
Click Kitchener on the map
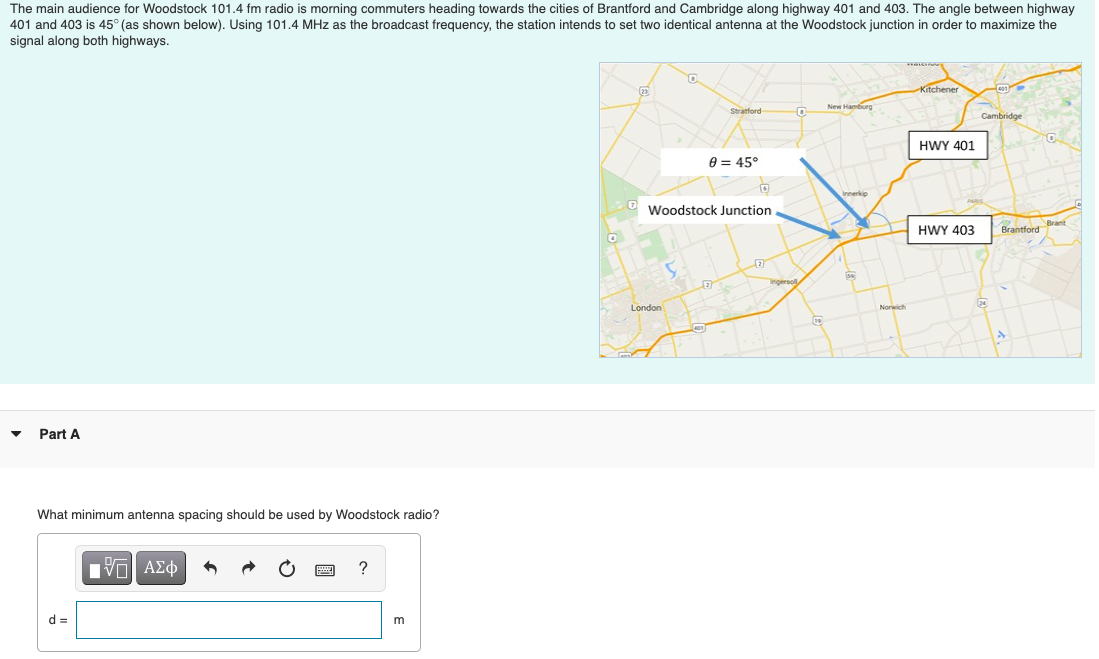click(x=938, y=89)
